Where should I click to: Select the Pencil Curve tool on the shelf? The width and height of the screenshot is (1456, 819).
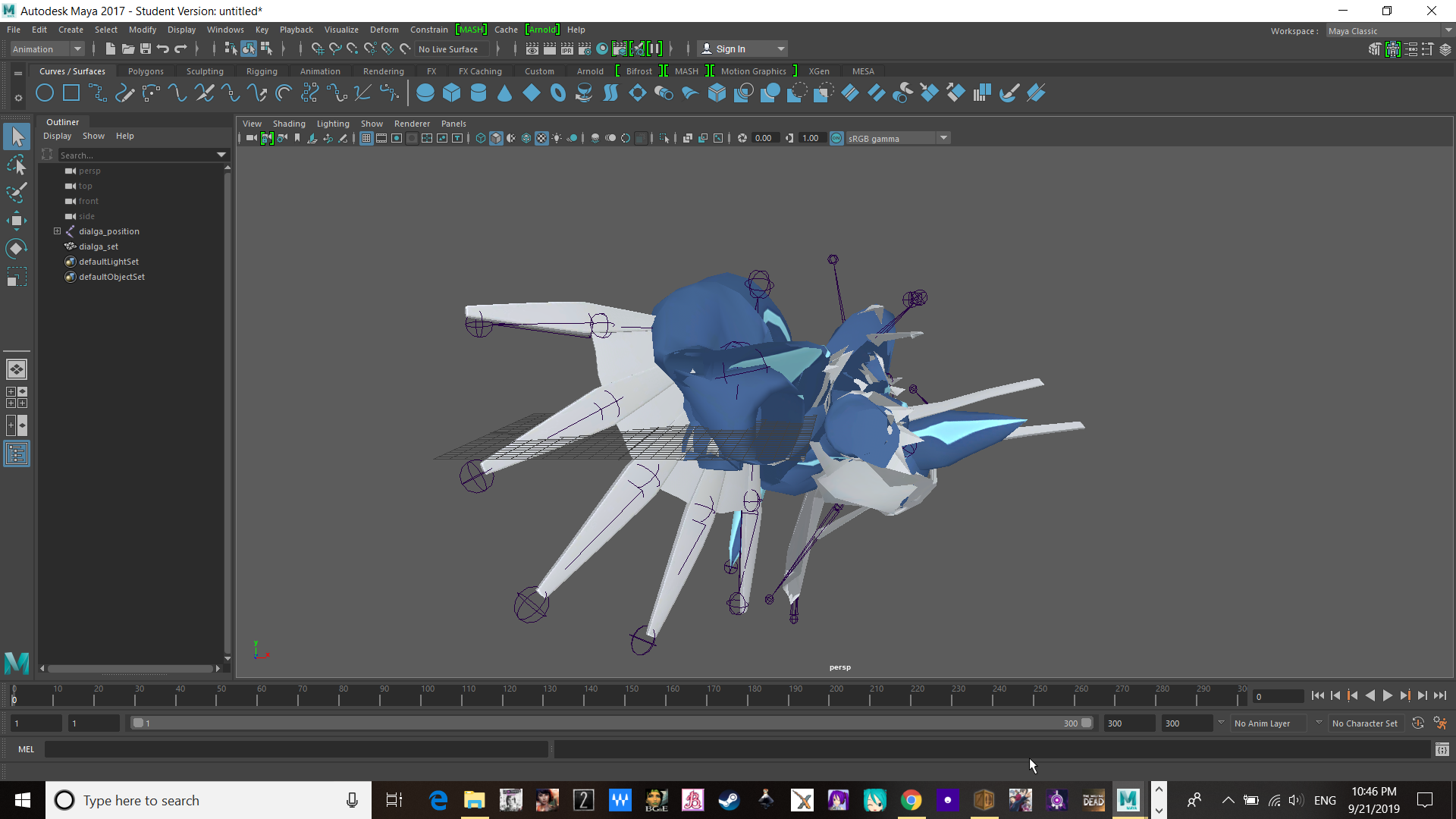pyautogui.click(x=125, y=92)
